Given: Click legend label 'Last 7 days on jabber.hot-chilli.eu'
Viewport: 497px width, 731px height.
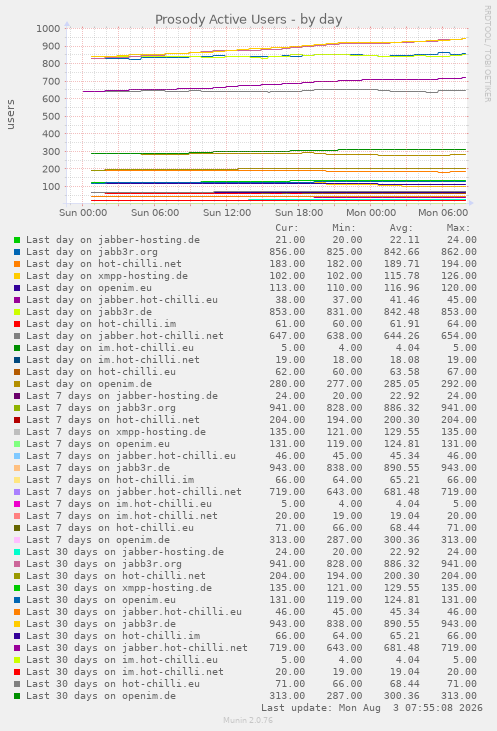Looking at the screenshot, I should click(131, 456).
